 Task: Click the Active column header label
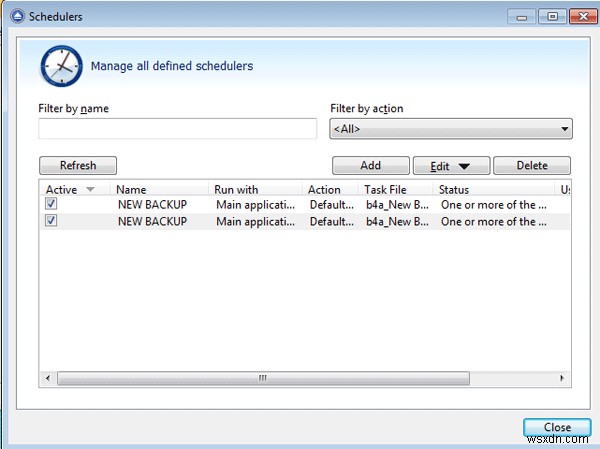61,189
